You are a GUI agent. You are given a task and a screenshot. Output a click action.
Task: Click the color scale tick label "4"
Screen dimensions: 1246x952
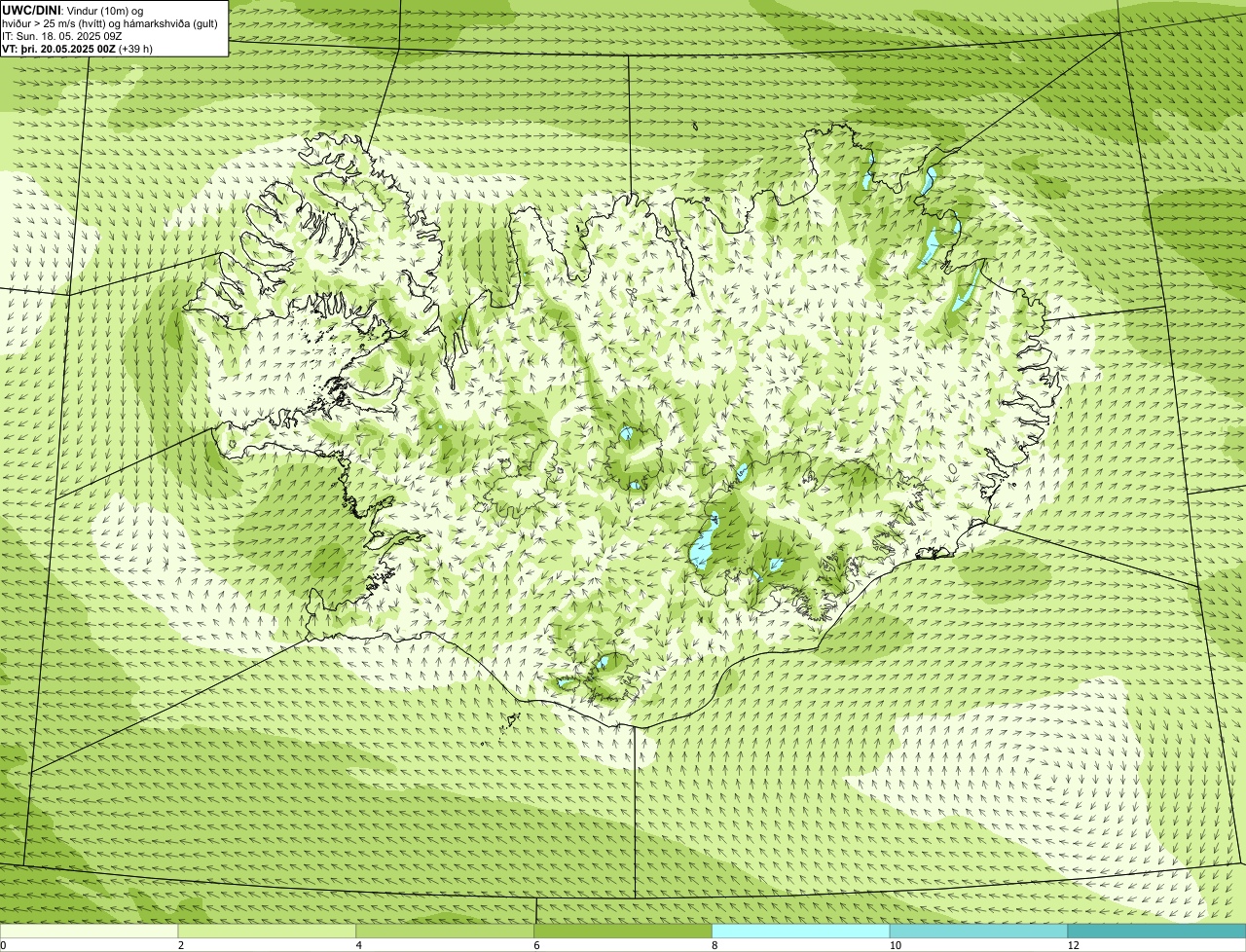(x=358, y=945)
